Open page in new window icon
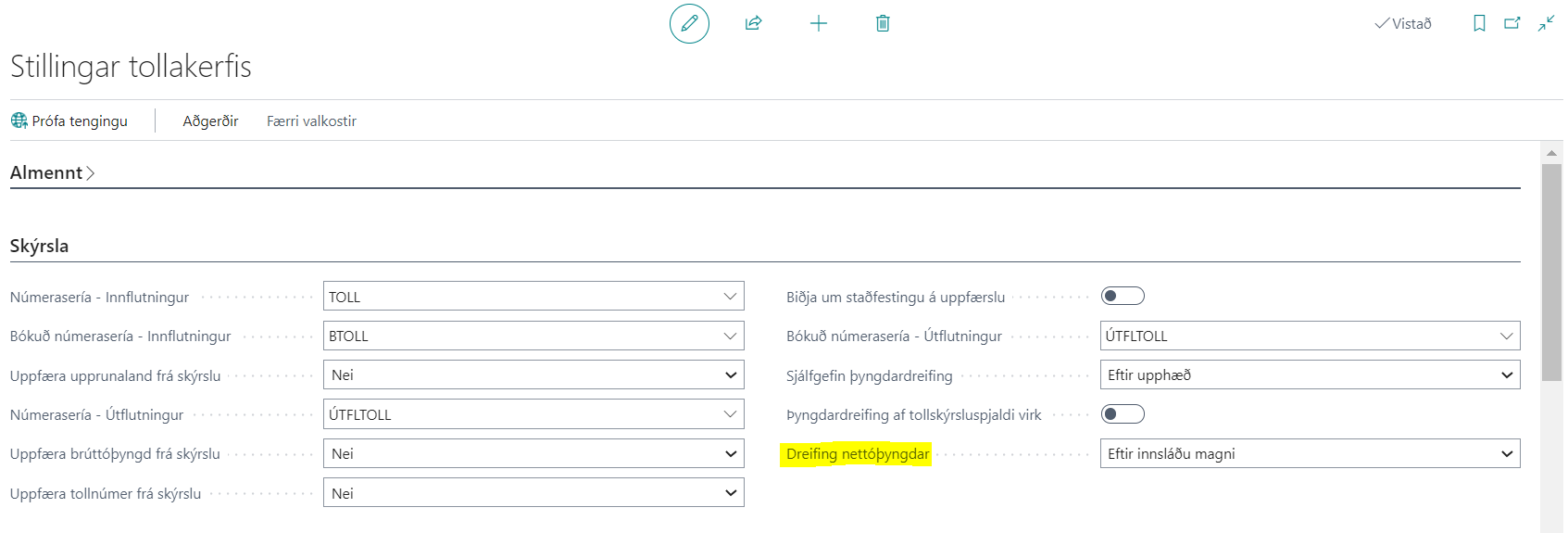Viewport: 1568px width, 533px height. [1512, 24]
